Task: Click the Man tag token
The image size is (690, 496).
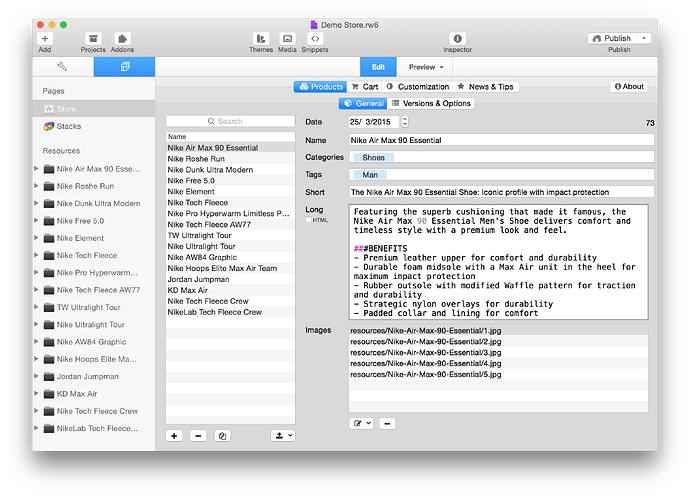Action: [370, 175]
